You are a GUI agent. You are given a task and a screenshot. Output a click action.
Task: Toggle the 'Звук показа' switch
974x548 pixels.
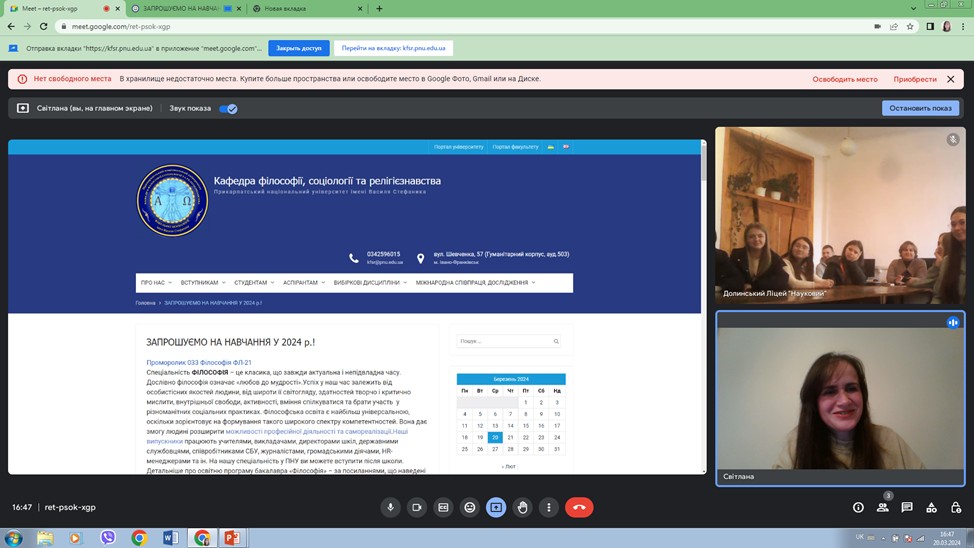point(228,108)
